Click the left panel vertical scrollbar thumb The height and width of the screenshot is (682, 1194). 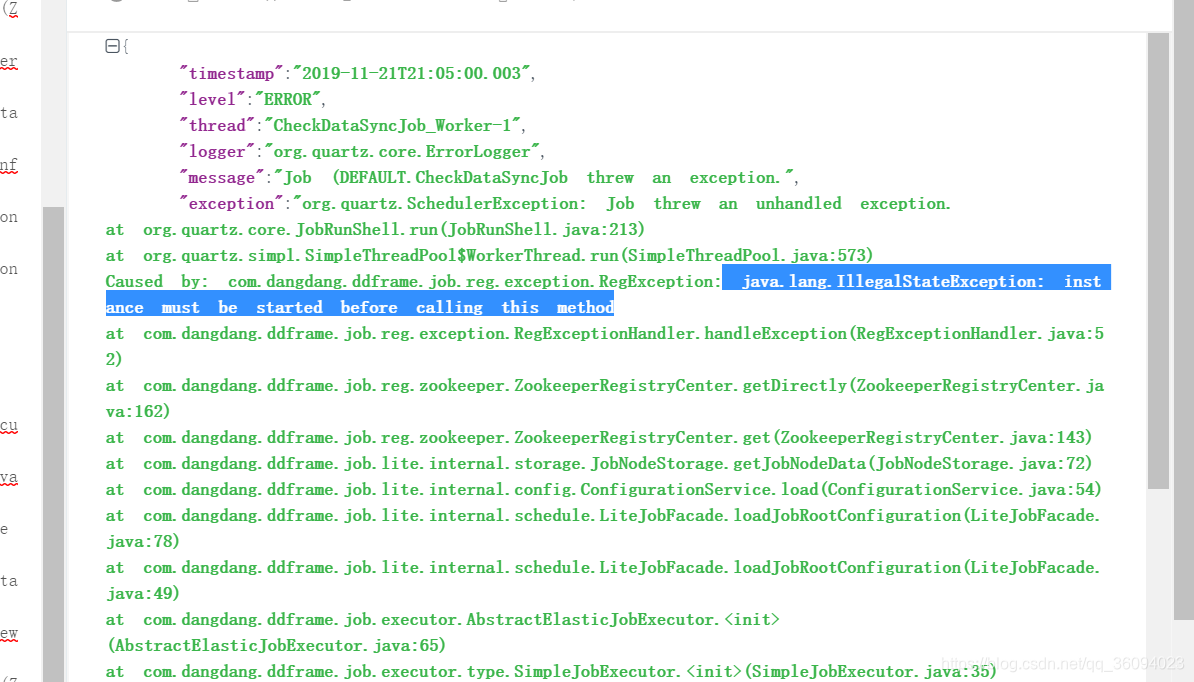(x=53, y=444)
